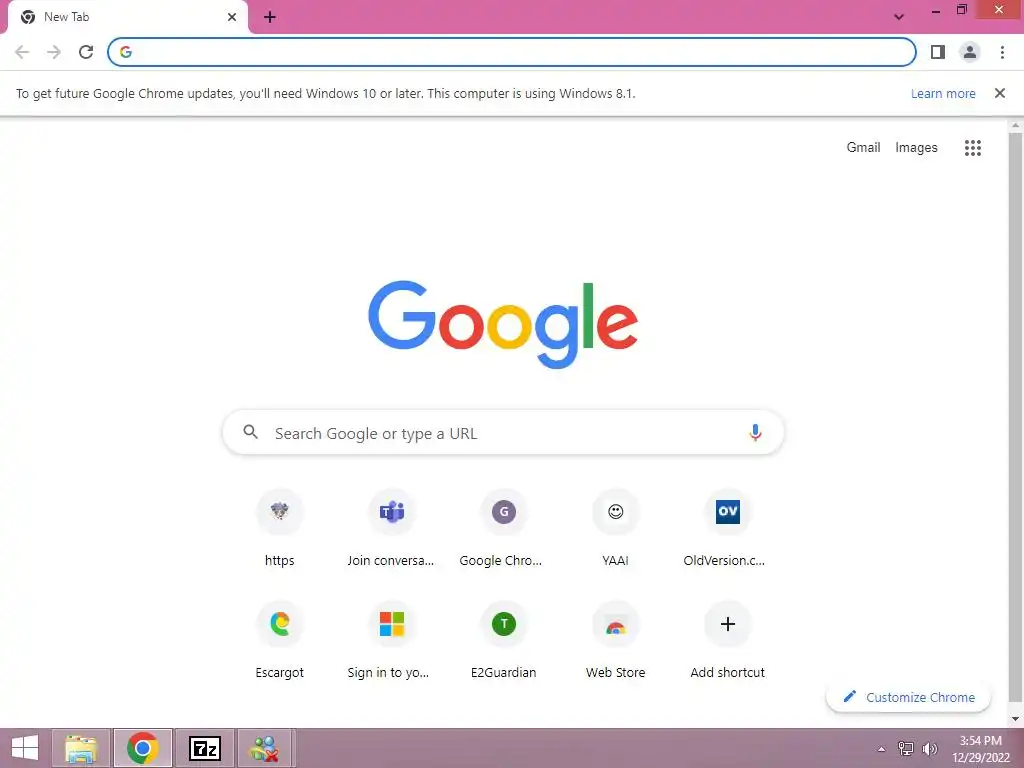Open the https shortcut tile
Screen dimensions: 1024x768
(280, 529)
